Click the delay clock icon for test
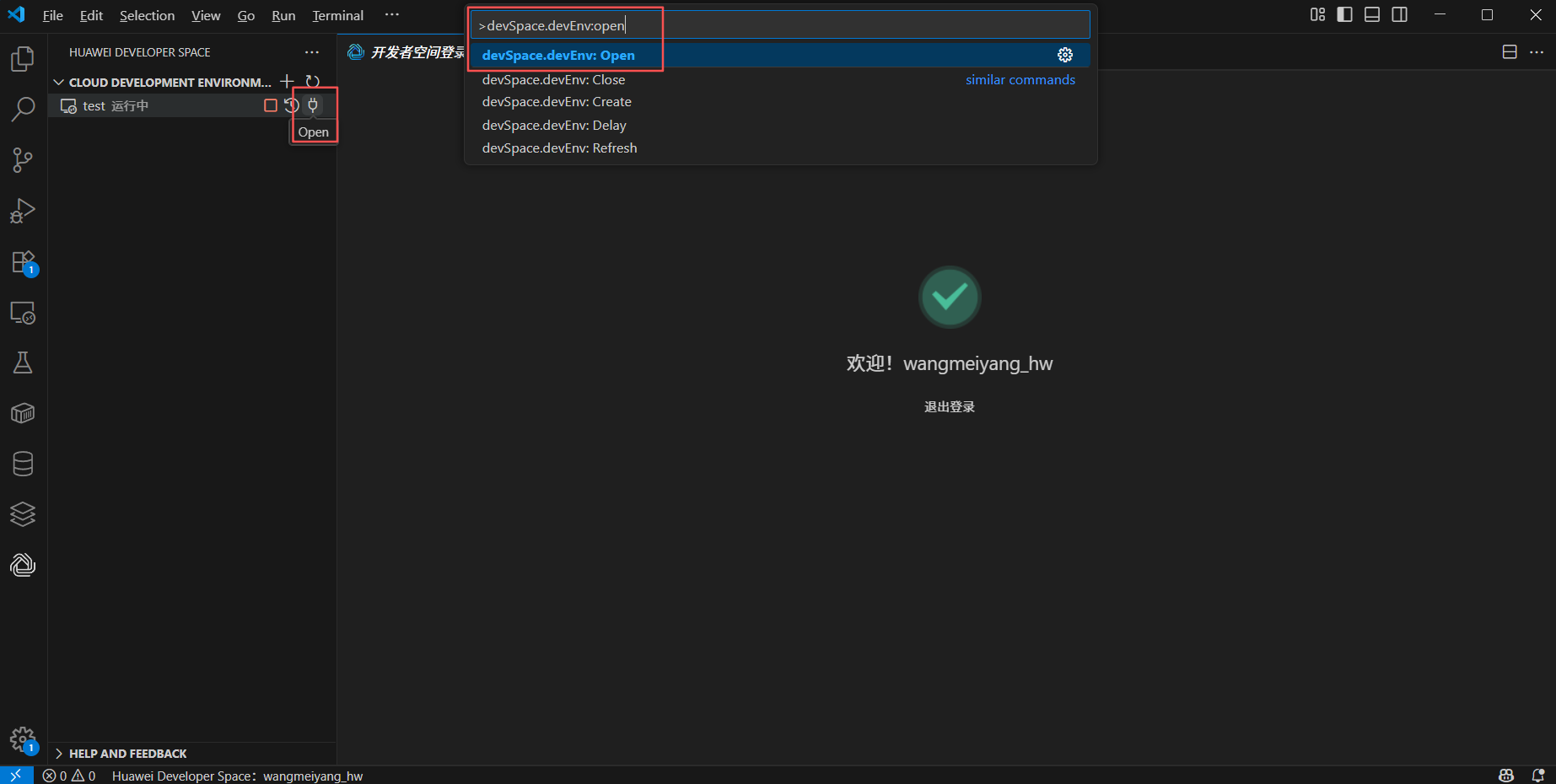Image resolution: width=1556 pixels, height=784 pixels. pos(292,105)
